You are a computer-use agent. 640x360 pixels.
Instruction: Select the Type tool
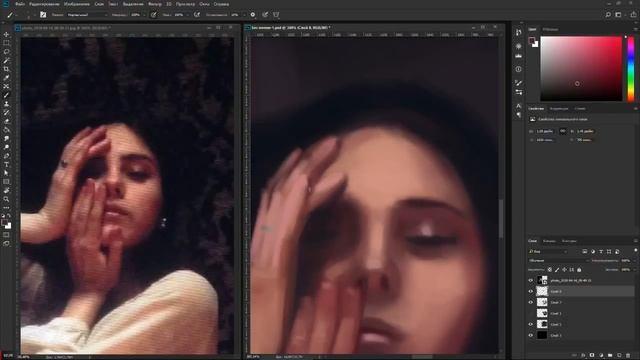pos(6,164)
